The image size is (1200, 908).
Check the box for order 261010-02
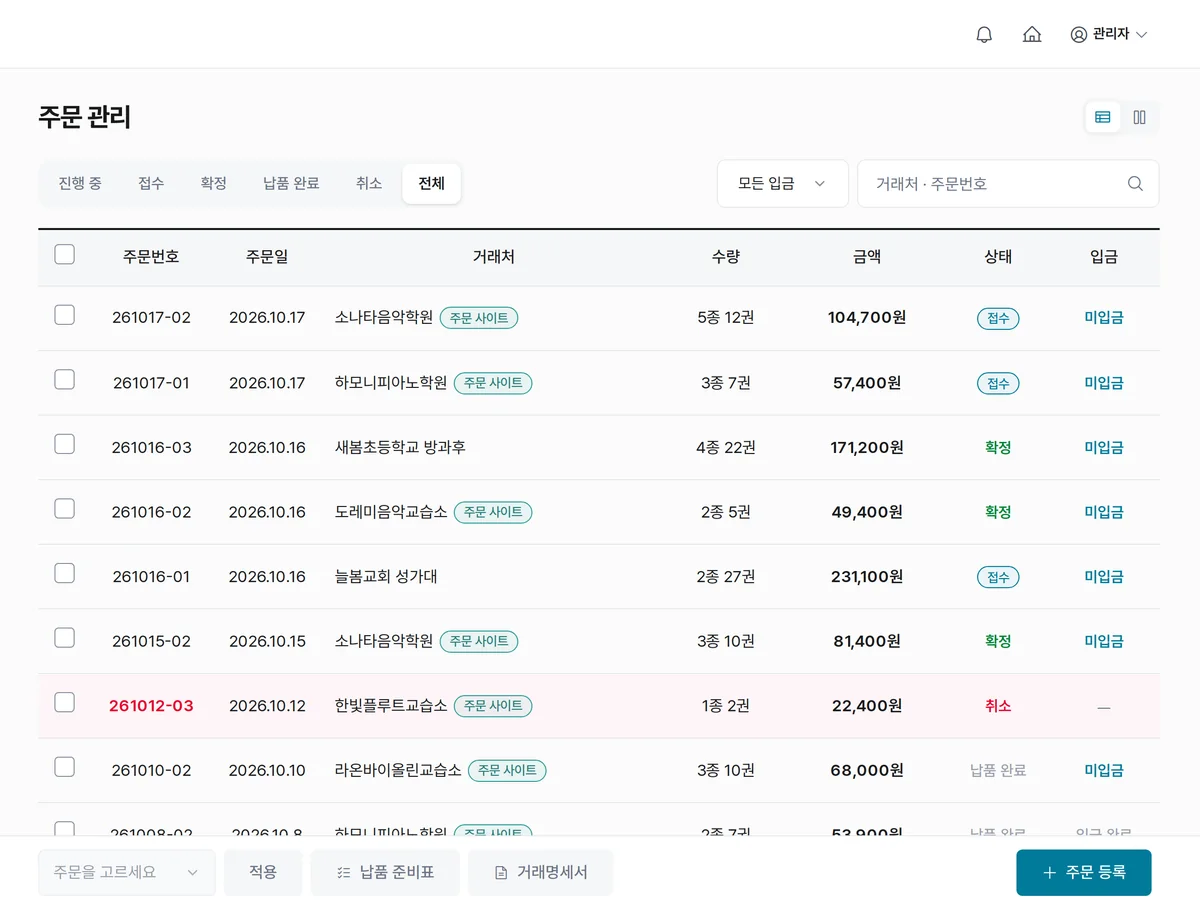[x=64, y=767]
